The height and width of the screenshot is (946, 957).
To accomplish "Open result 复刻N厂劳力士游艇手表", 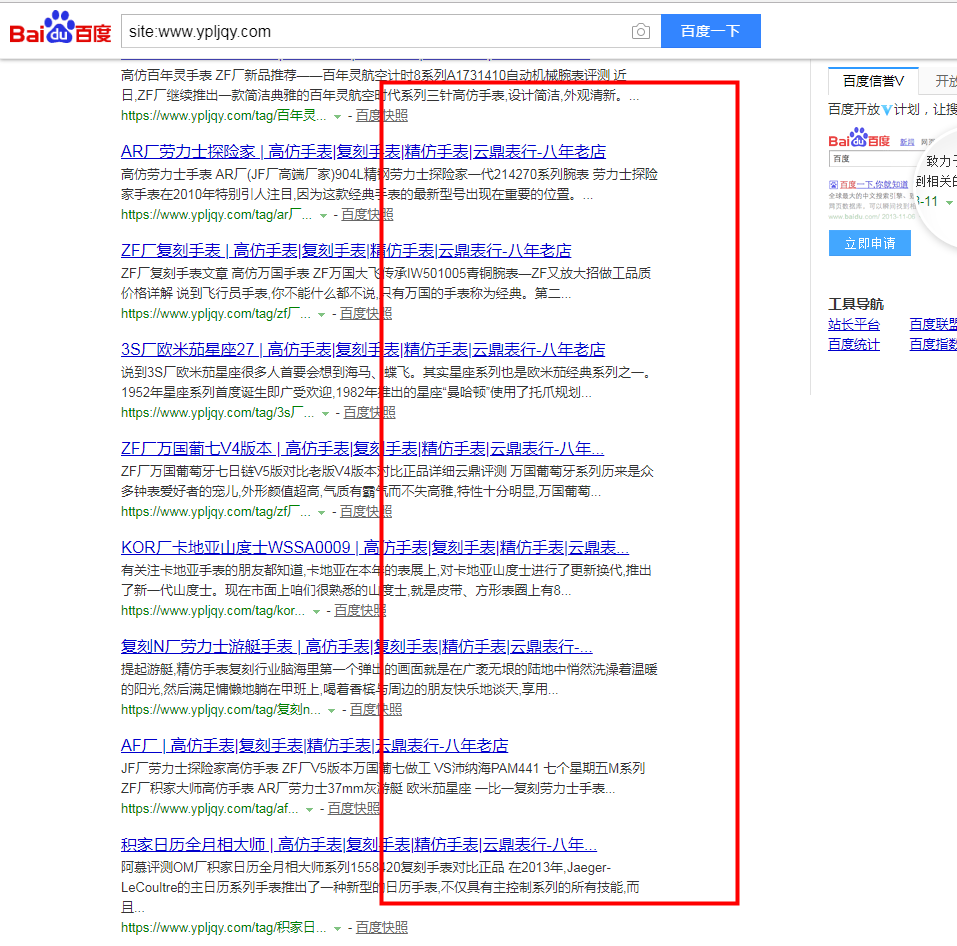I will (356, 646).
